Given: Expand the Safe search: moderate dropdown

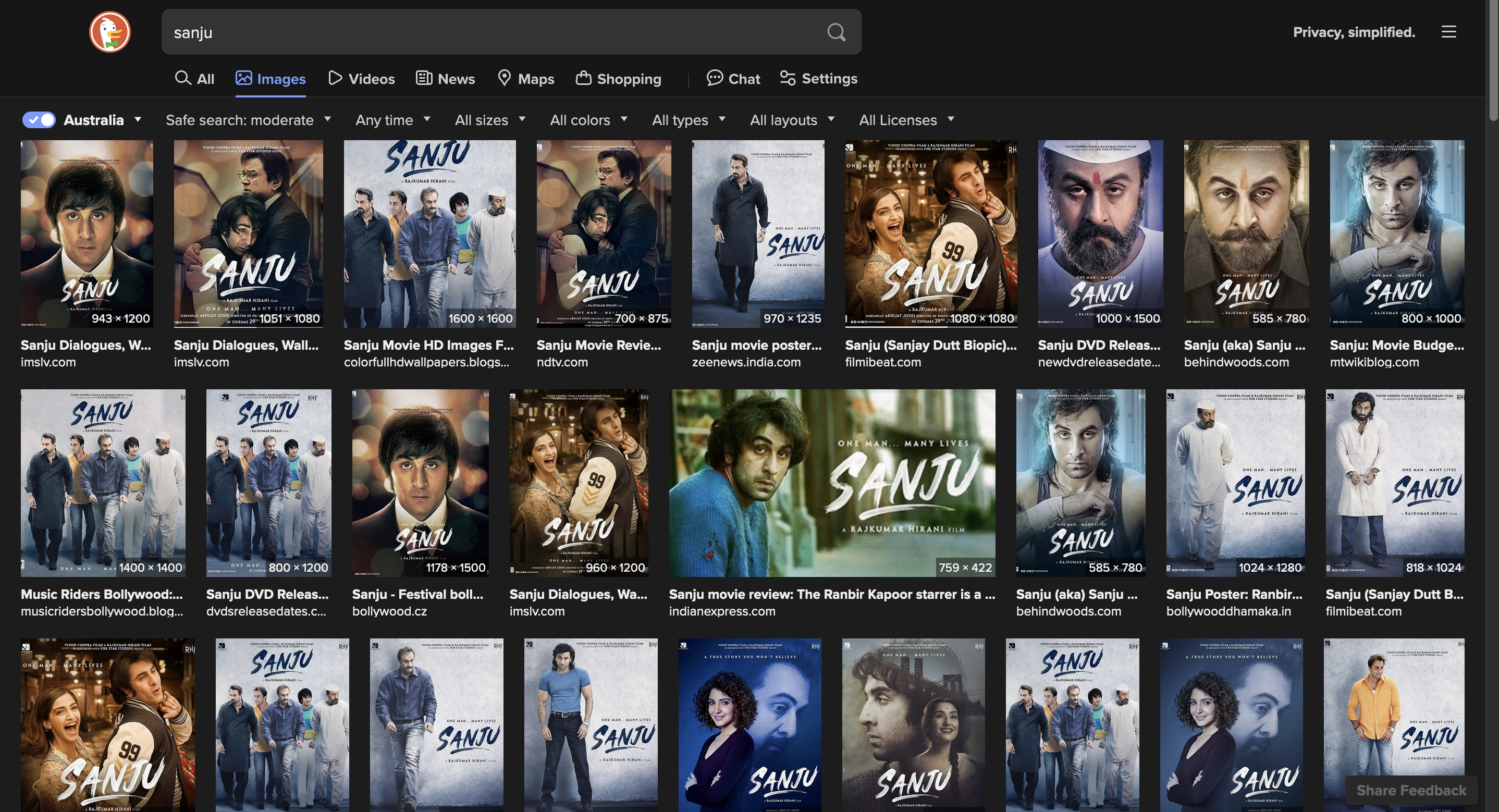Looking at the screenshot, I should coord(249,120).
